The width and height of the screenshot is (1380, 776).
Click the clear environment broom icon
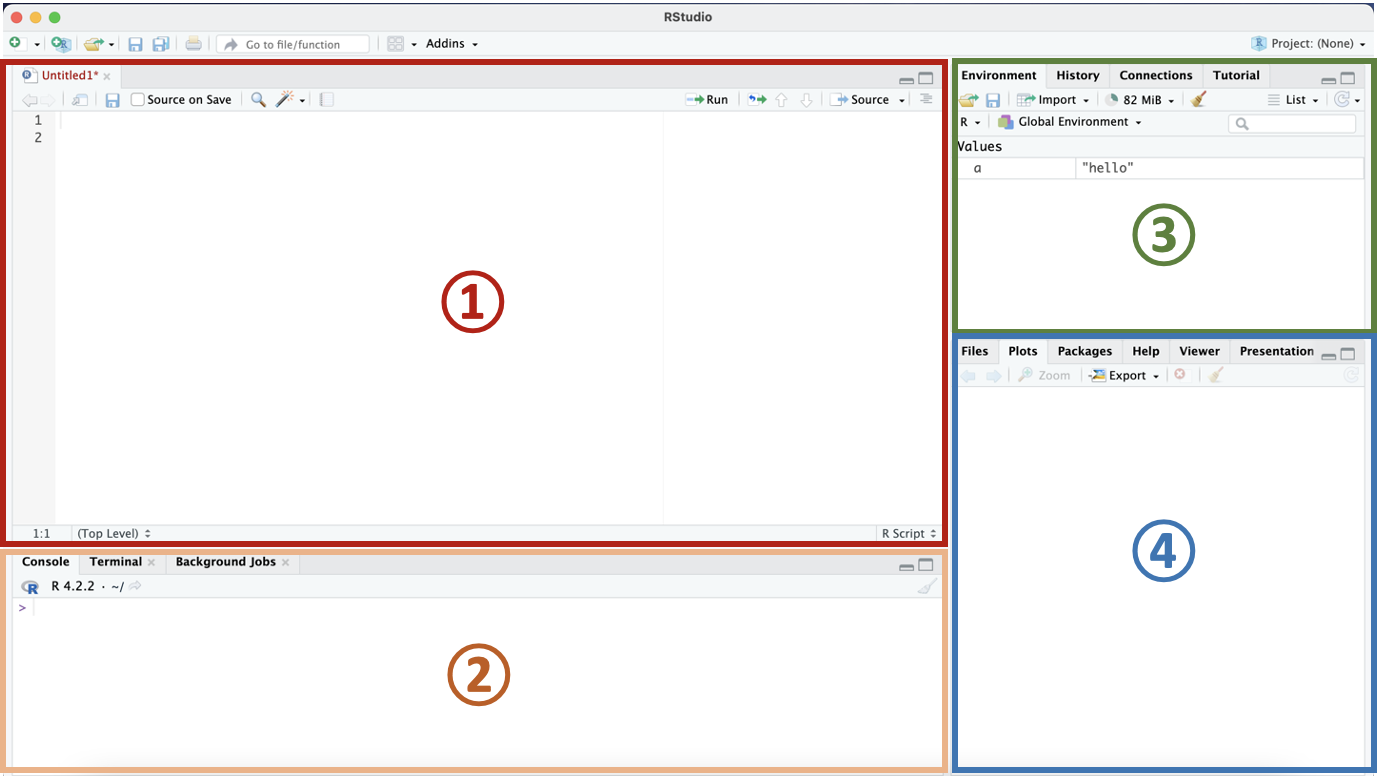[1200, 99]
